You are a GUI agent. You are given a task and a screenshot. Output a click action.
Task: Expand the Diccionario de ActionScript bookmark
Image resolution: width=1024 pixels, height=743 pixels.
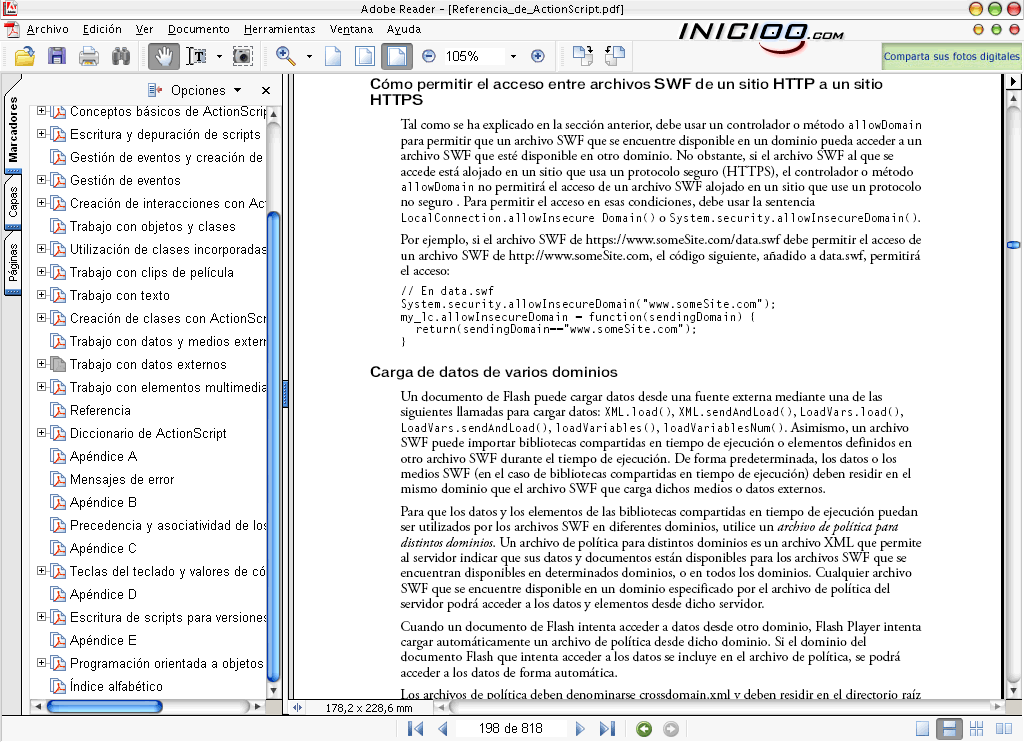41,433
